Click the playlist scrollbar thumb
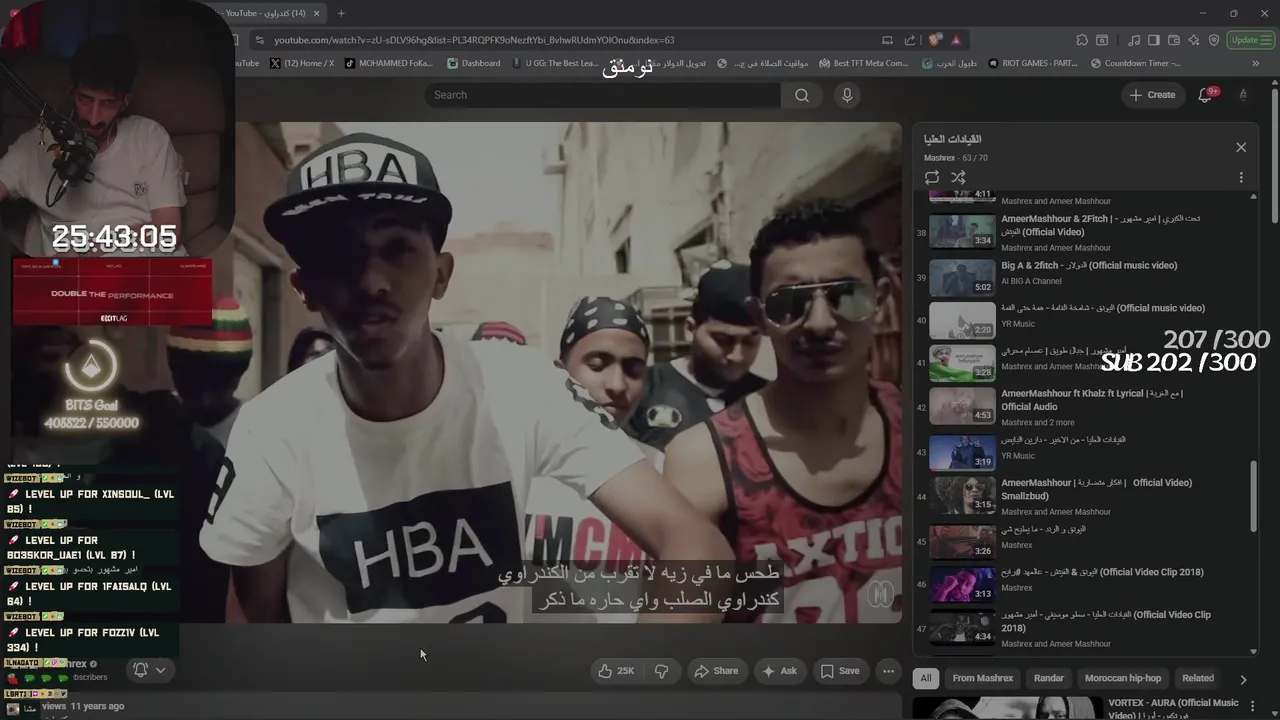Screen dimensions: 1280x720 point(1254,497)
